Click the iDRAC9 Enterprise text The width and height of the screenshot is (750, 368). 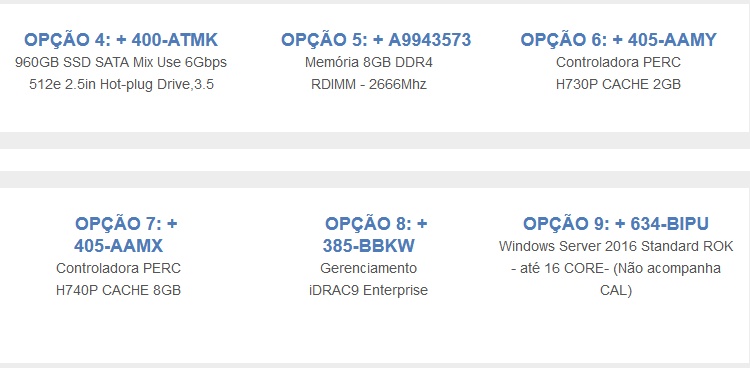[368, 290]
